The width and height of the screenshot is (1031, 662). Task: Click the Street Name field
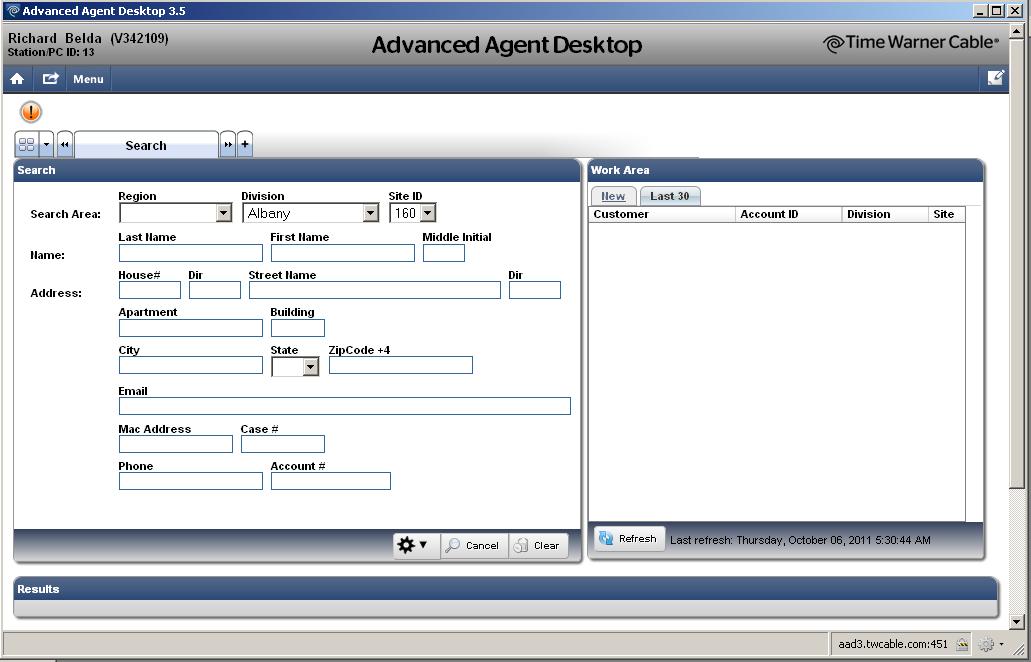click(x=375, y=290)
